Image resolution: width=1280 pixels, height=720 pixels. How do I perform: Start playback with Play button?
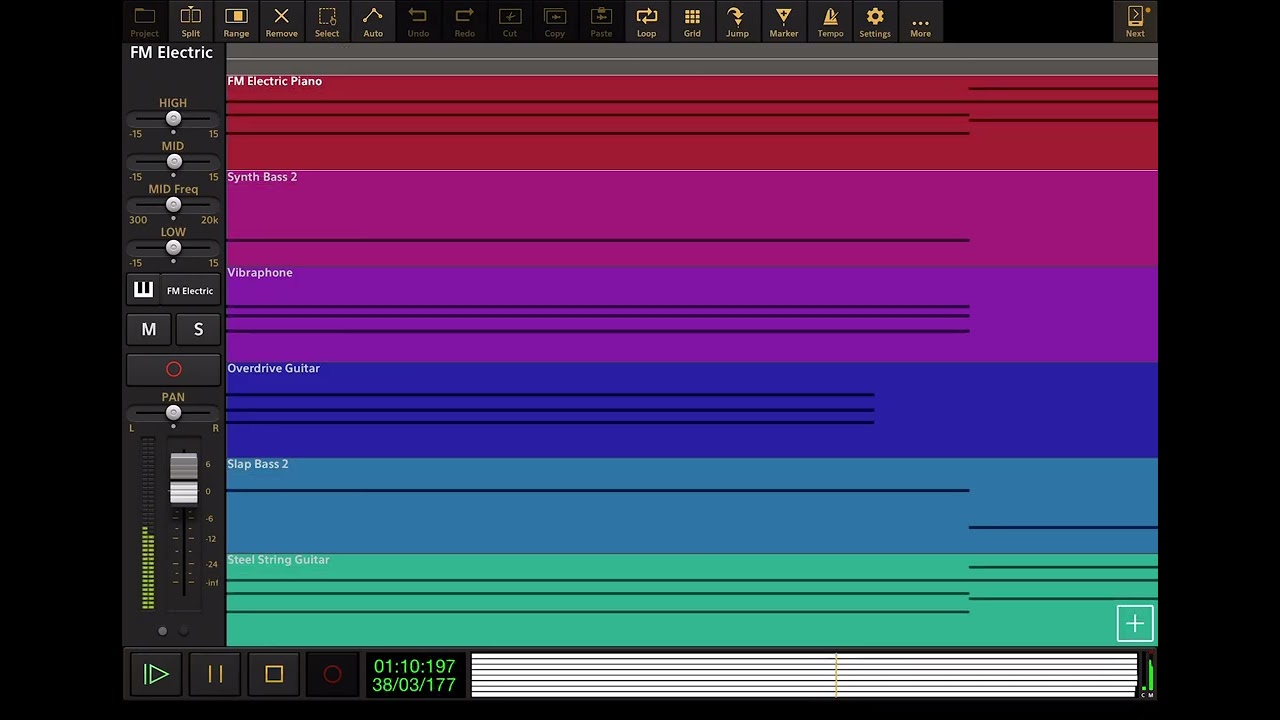pos(156,674)
